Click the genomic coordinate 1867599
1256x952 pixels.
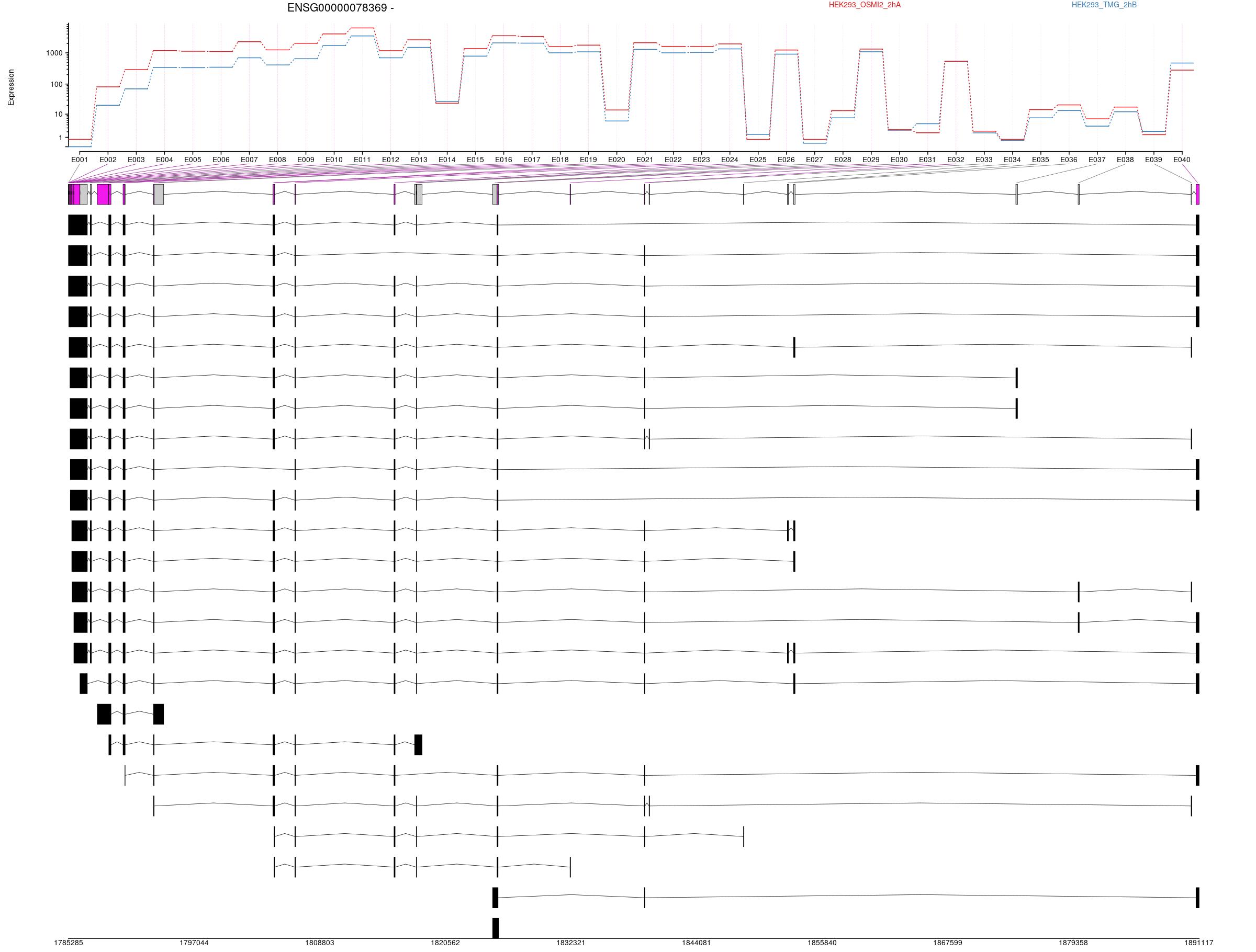pyautogui.click(x=948, y=943)
